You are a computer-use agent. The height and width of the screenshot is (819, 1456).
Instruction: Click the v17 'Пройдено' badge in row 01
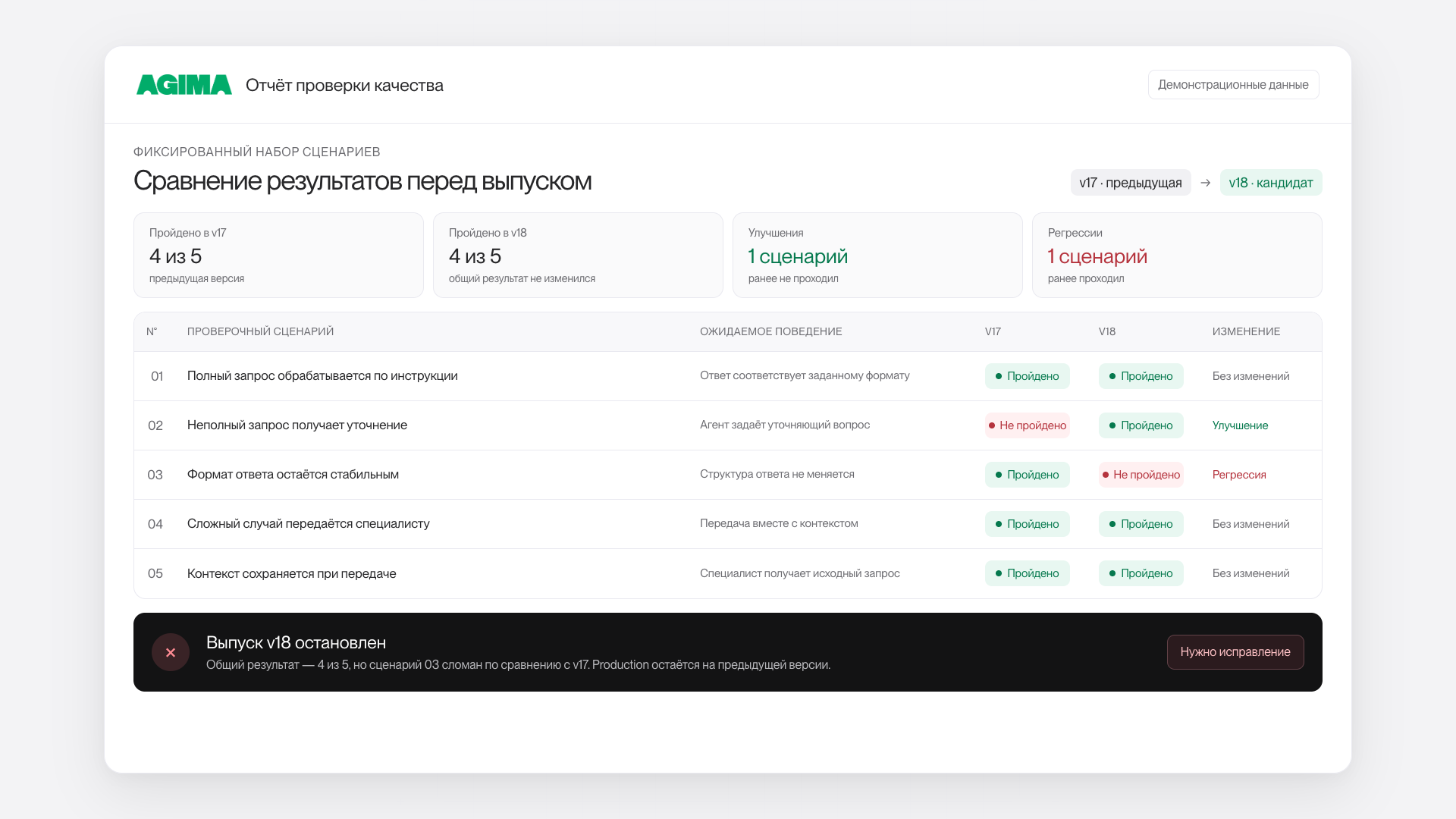pos(1028,376)
